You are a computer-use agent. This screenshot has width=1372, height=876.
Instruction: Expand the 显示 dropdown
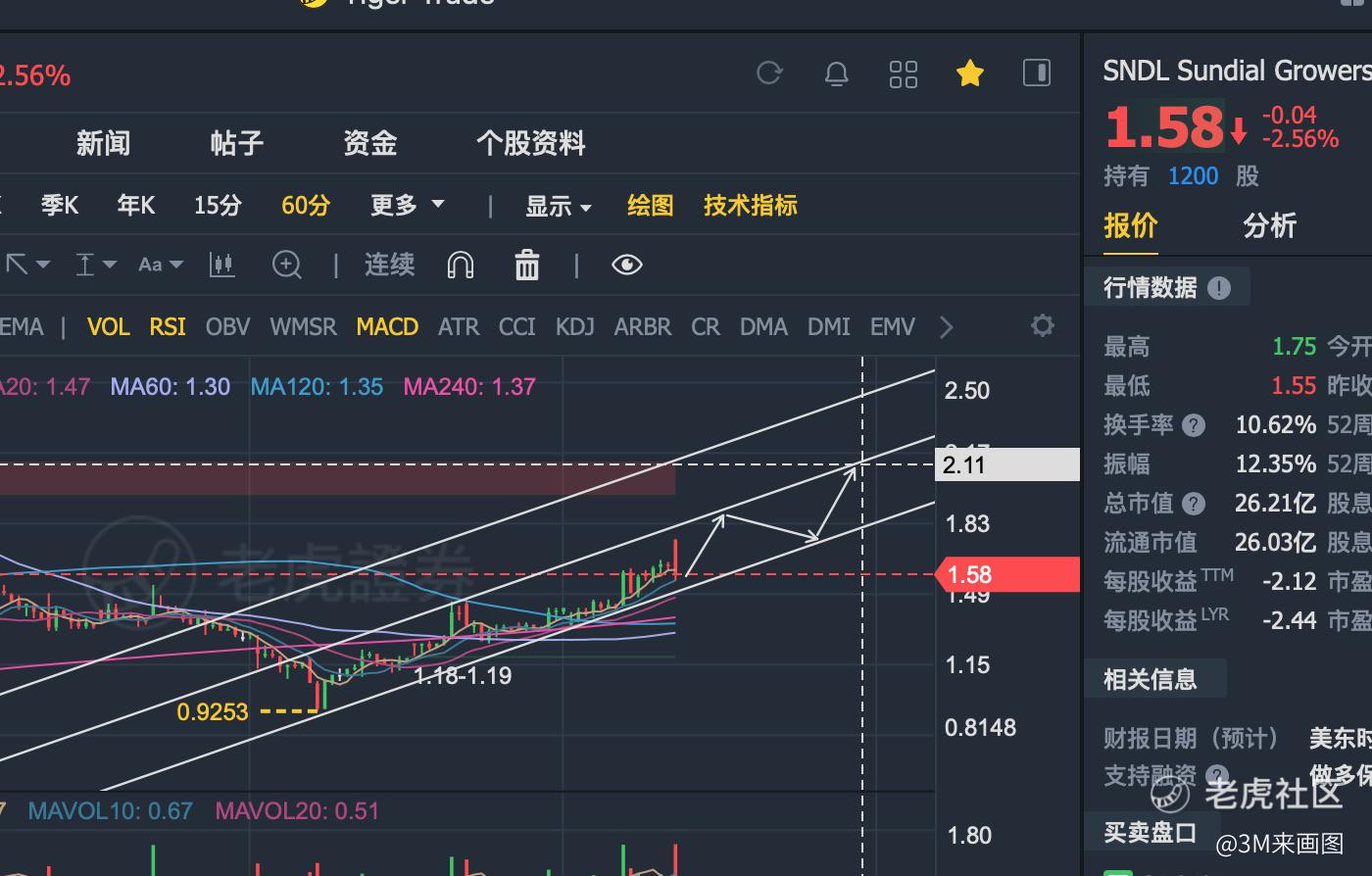[x=559, y=207]
